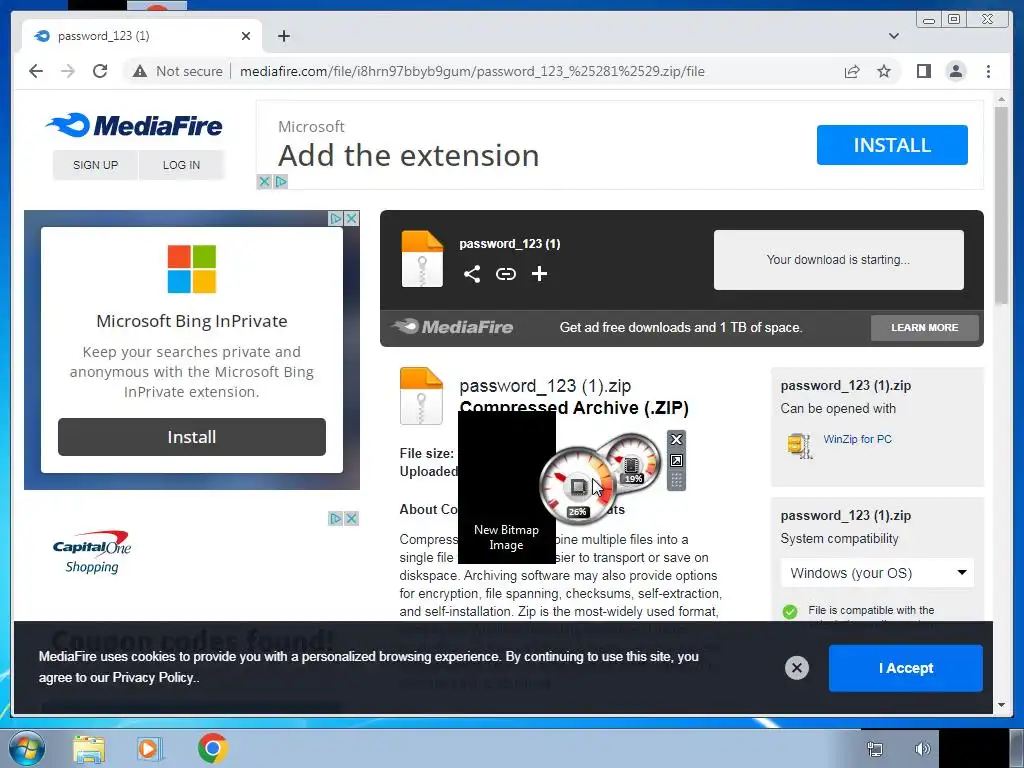This screenshot has height=768, width=1024.
Task: Click the plus icon under password_123 (1)
Action: 539,274
